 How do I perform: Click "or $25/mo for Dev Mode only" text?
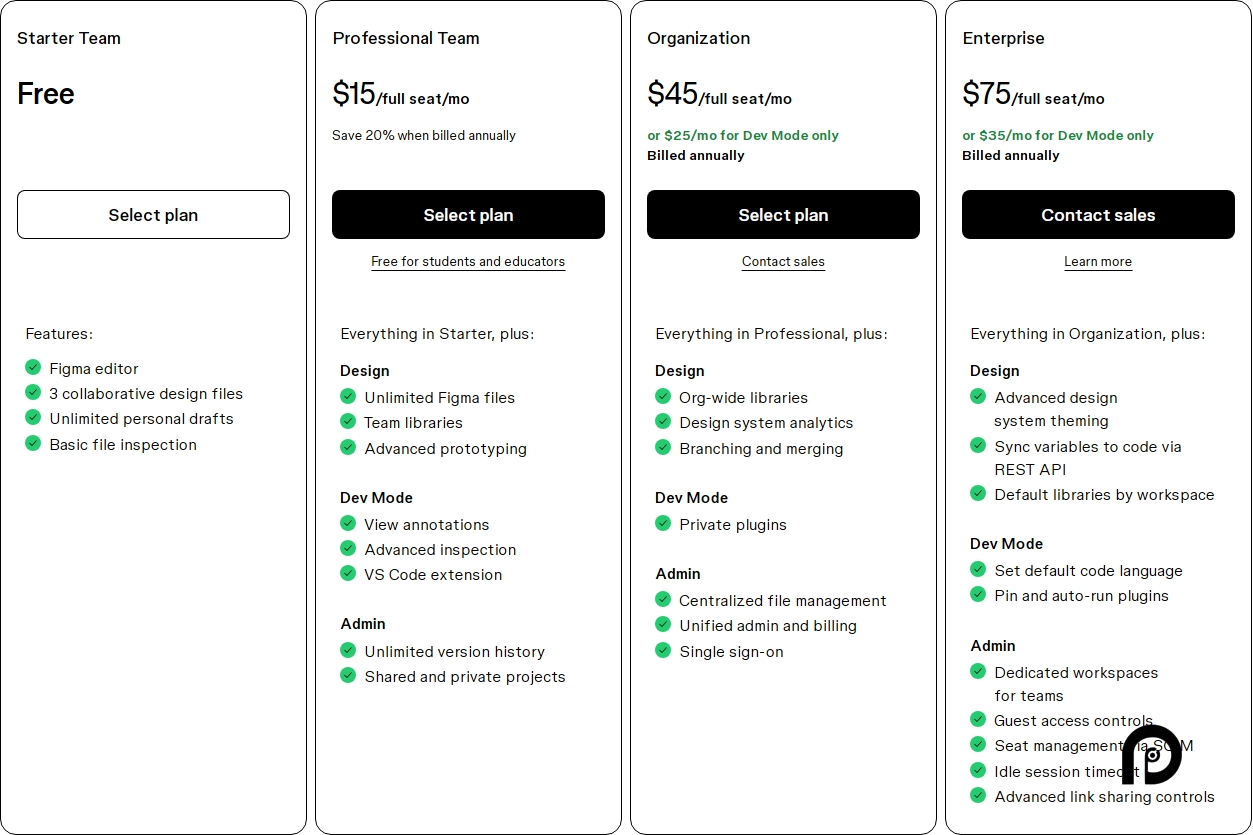point(744,134)
